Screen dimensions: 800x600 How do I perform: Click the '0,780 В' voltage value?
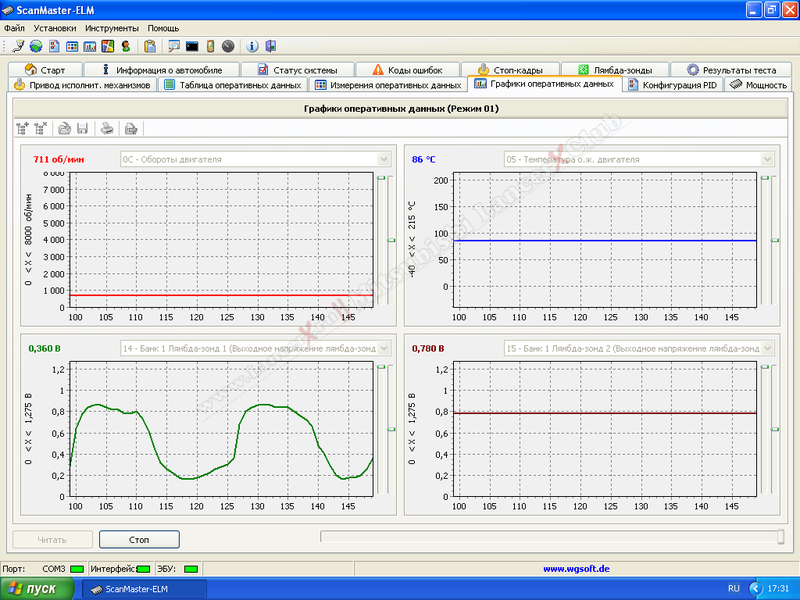point(428,348)
